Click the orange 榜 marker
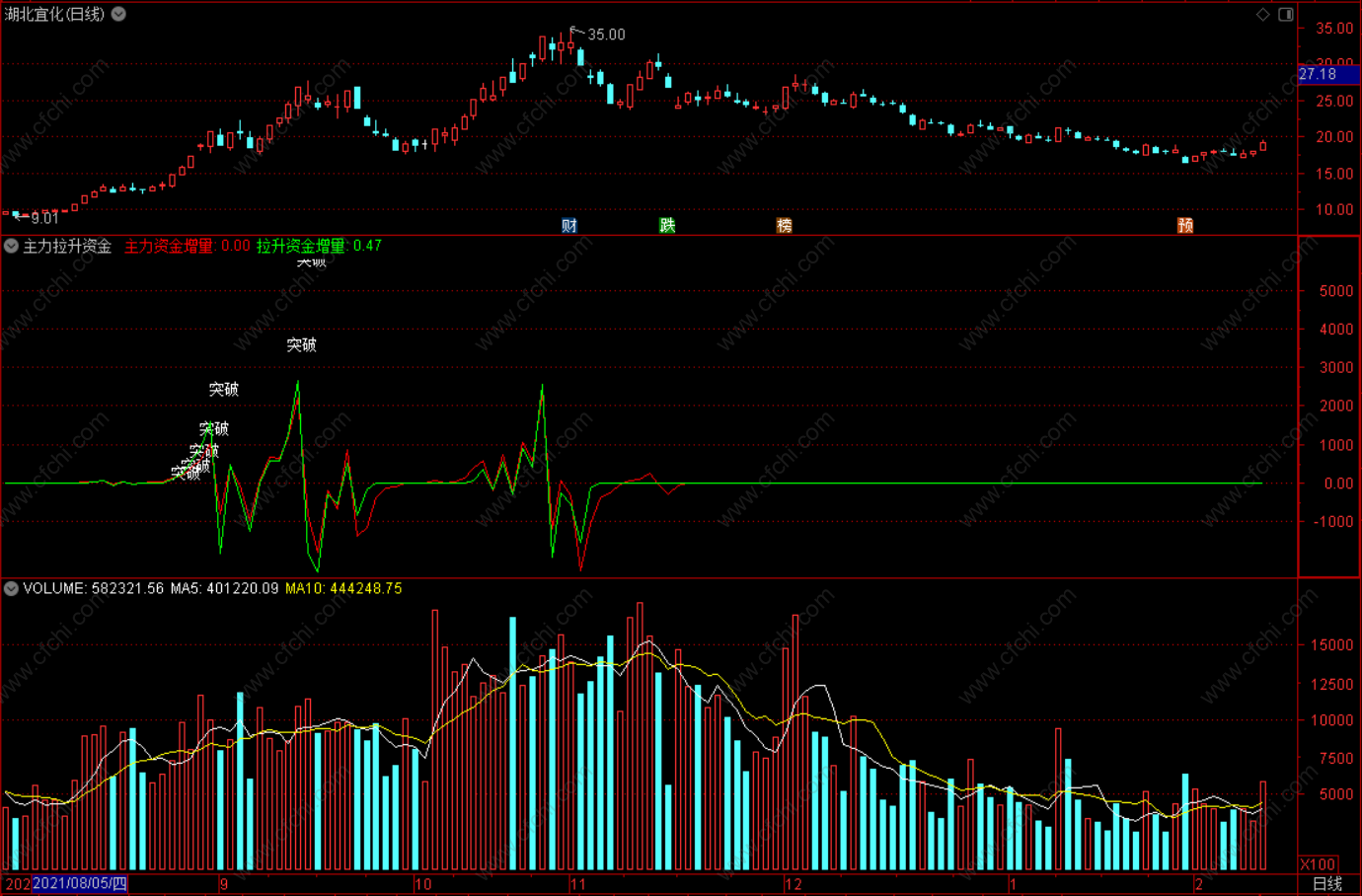1362x896 pixels. [785, 225]
